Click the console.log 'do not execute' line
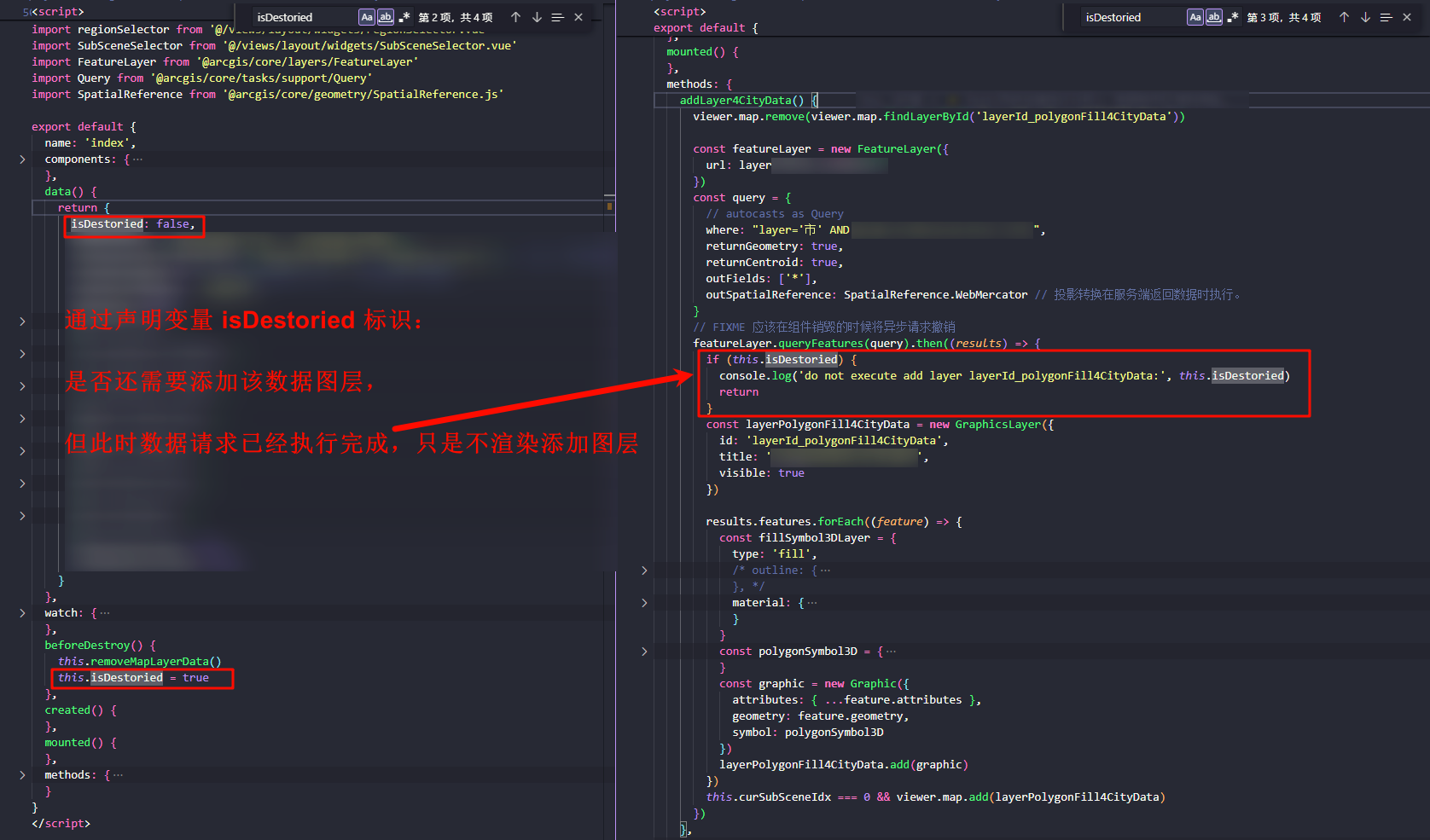 pos(1004,376)
